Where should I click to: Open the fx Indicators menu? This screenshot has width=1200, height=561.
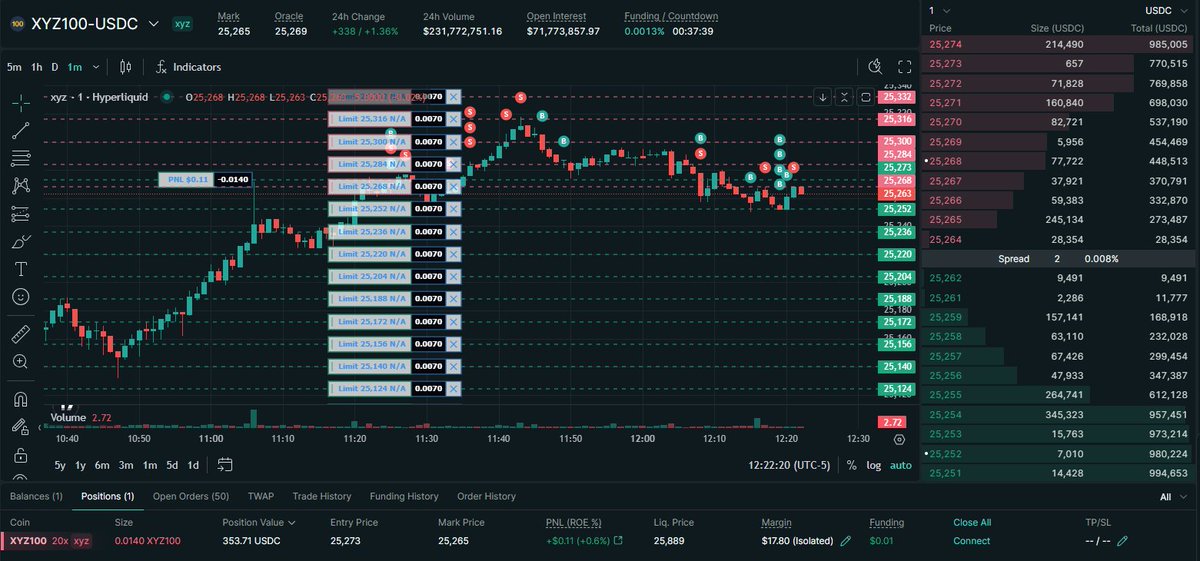coord(189,67)
